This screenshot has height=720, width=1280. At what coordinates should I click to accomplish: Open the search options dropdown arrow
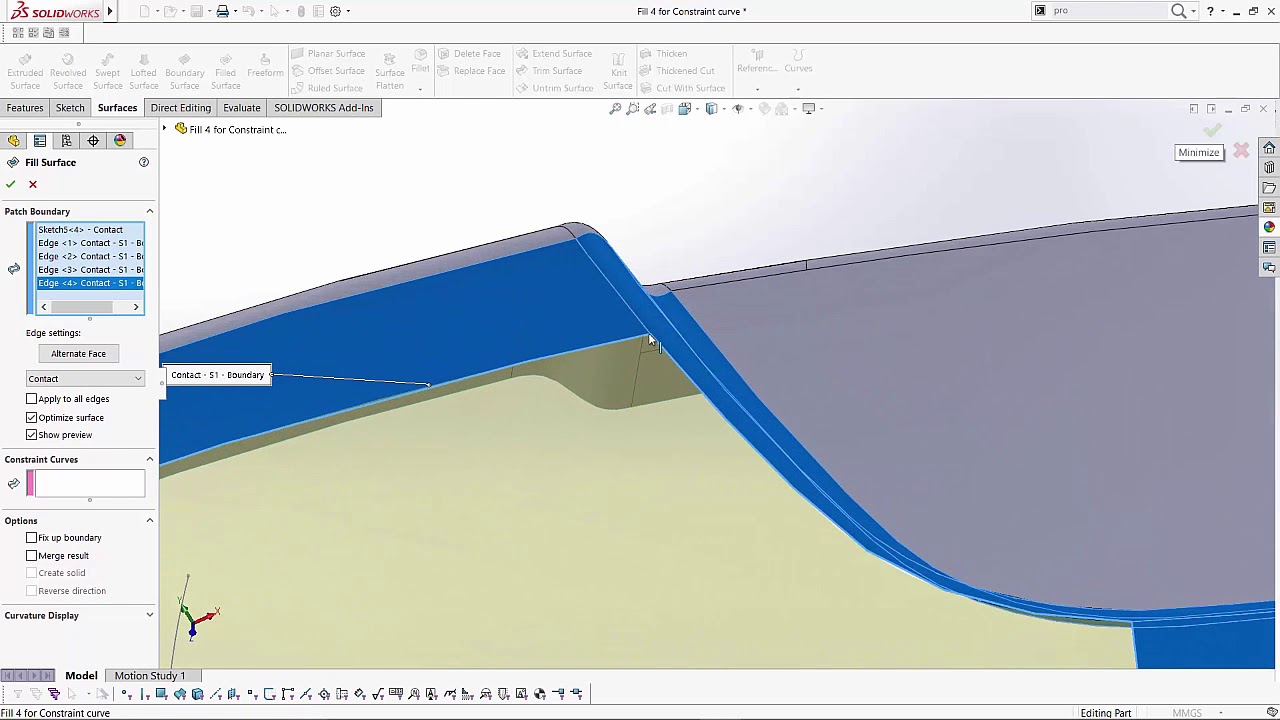1193,11
